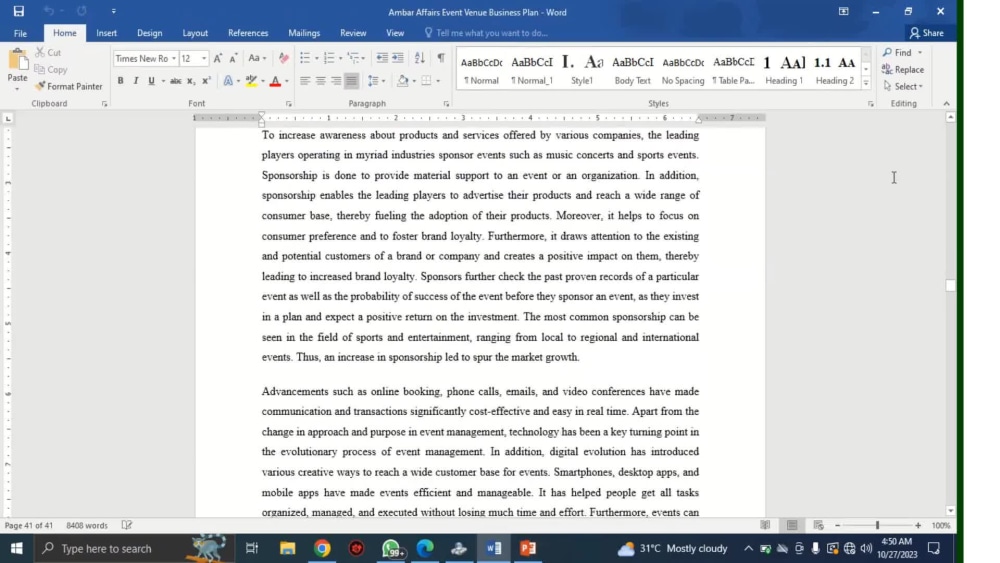This screenshot has height=563, width=1000.
Task: Open the proofing errors status icon
Action: pyautogui.click(x=127, y=525)
